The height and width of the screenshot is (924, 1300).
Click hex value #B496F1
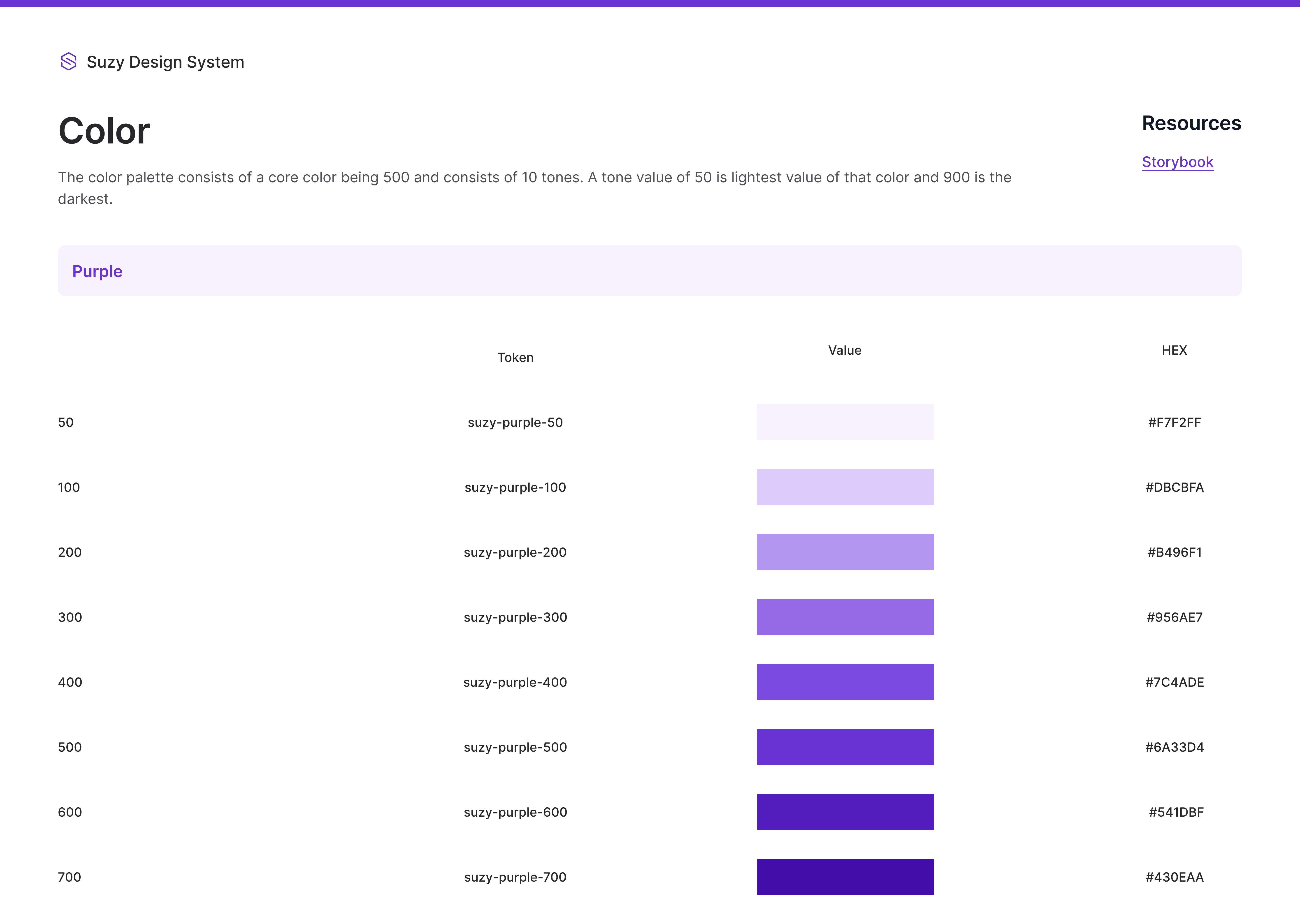(x=1174, y=552)
